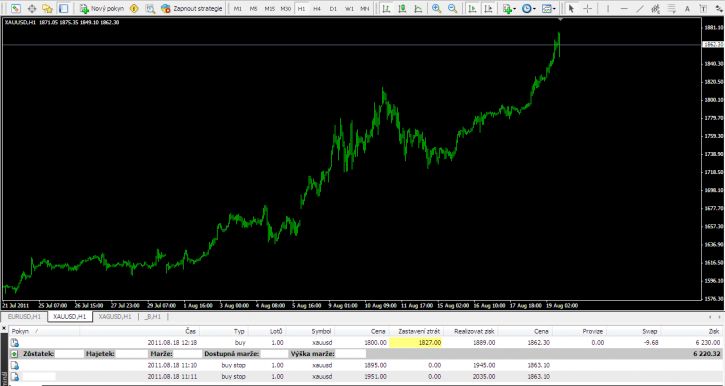The height and width of the screenshot is (386, 725).
Task: Open the chart templates dropdown
Action: click(548, 8)
